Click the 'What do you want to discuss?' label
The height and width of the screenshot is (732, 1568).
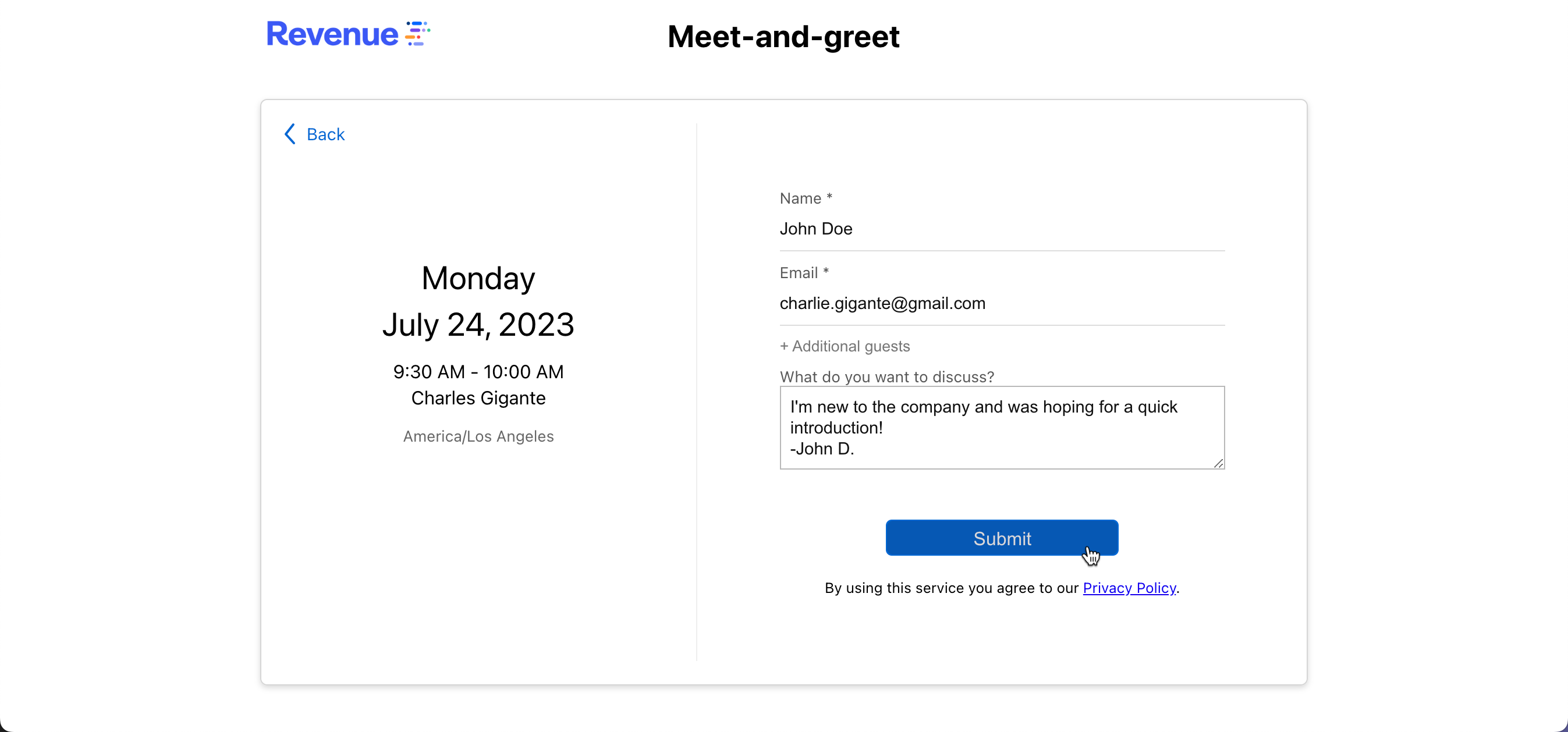pos(886,376)
